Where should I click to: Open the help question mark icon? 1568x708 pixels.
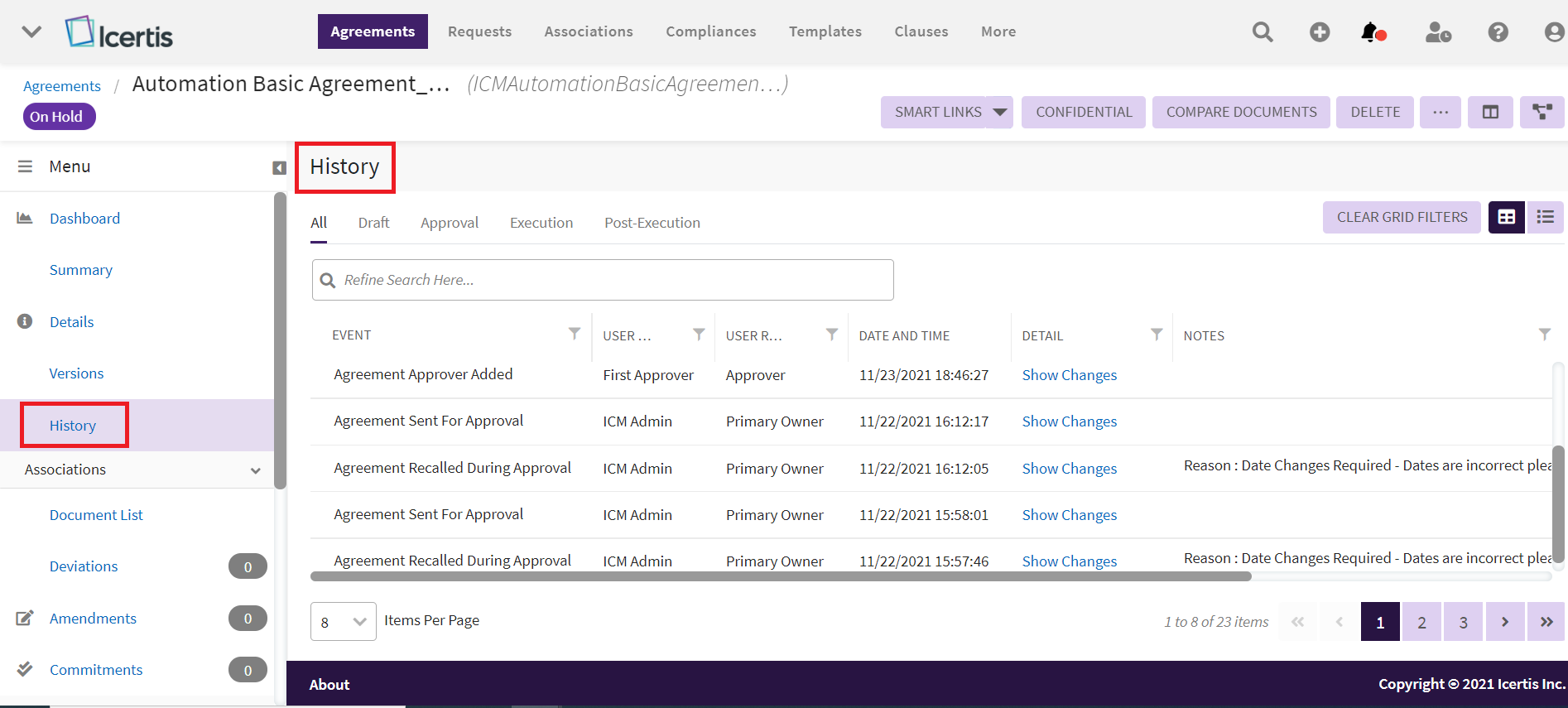pos(1498,32)
